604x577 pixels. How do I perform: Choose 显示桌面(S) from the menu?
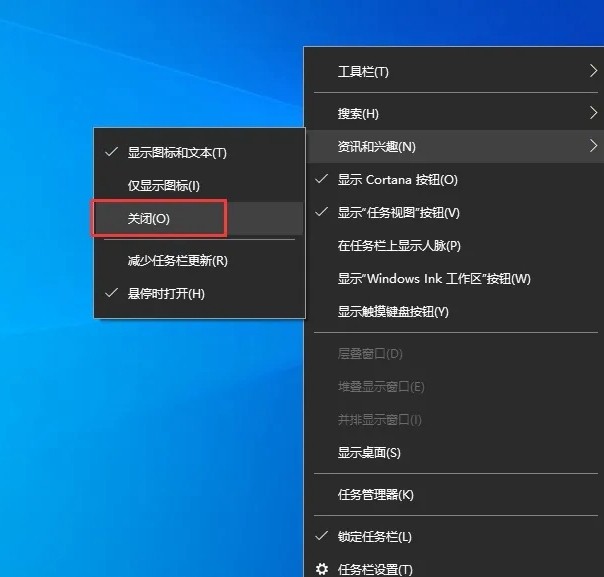(x=455, y=453)
